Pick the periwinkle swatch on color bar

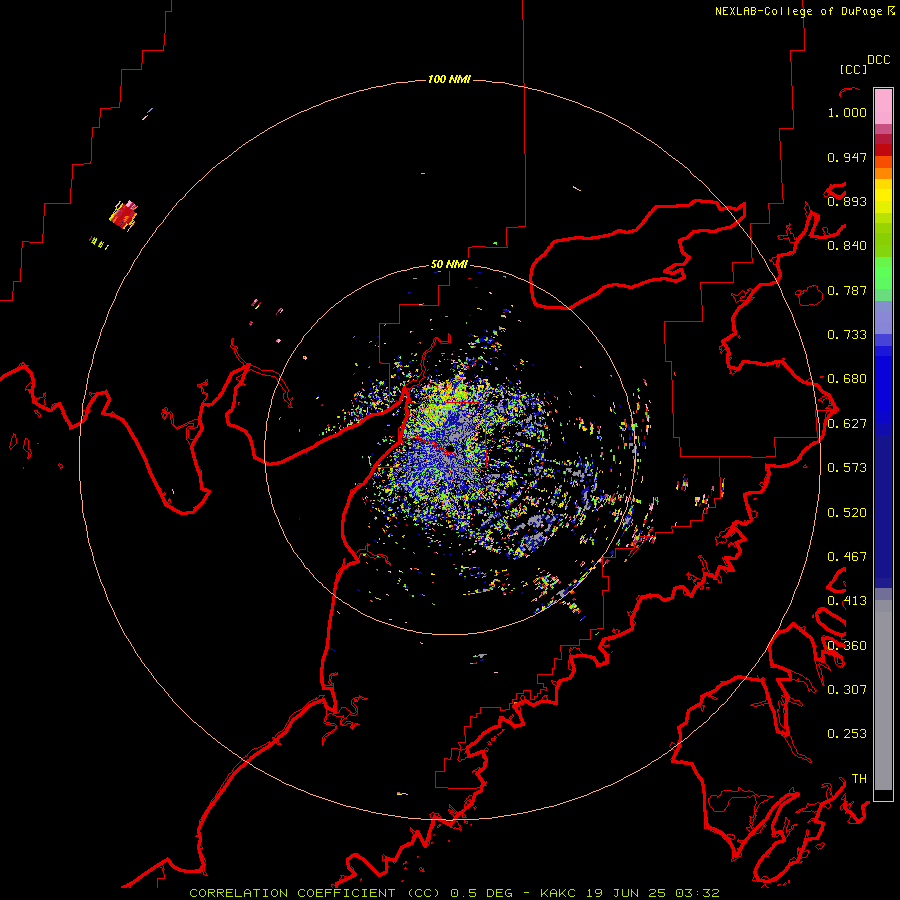(x=883, y=317)
